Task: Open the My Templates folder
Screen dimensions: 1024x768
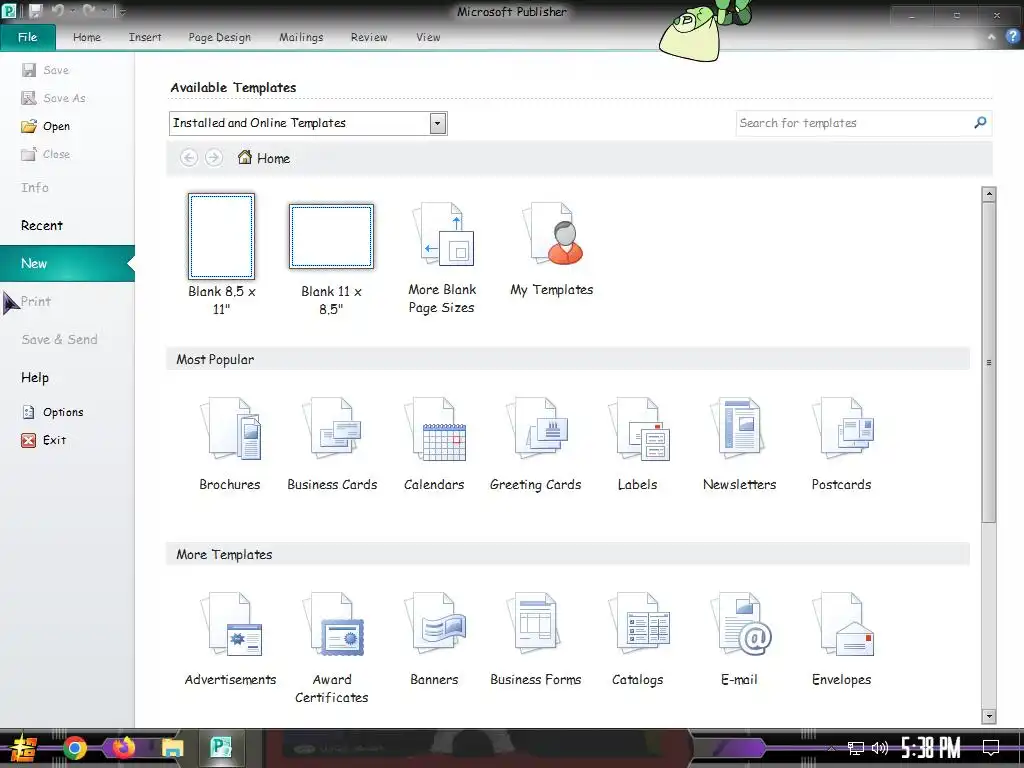Action: [552, 249]
